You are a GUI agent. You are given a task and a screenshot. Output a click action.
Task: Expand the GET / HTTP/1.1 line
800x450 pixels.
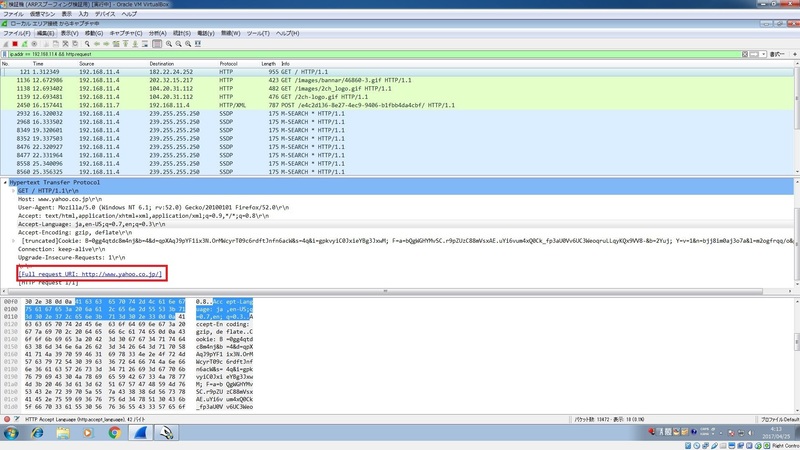[x=14, y=191]
